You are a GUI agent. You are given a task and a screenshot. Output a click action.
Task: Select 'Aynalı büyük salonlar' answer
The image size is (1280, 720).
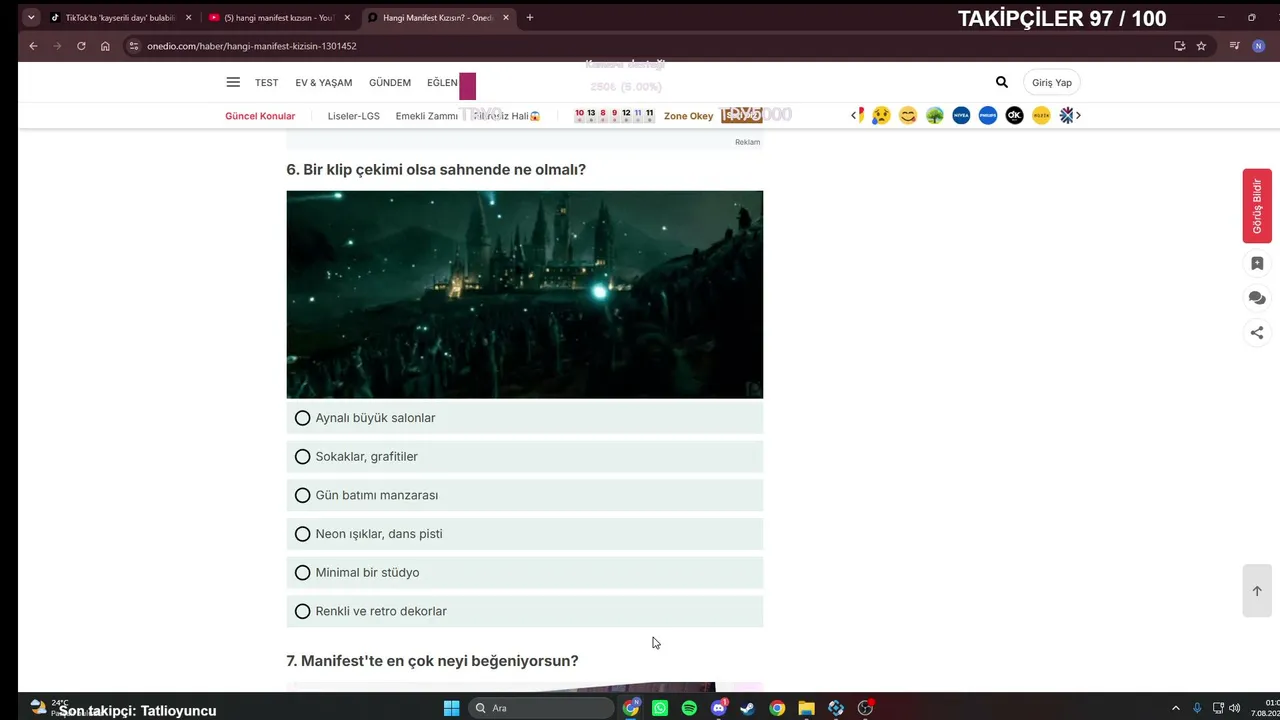(x=524, y=418)
